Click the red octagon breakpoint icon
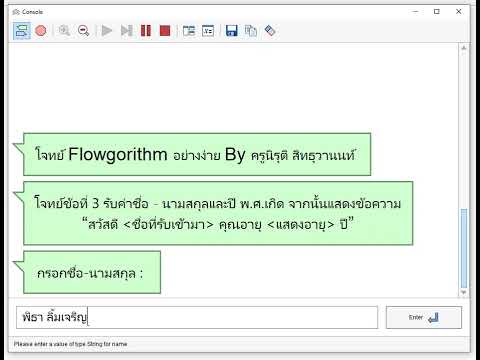The image size is (480, 360). 41,31
